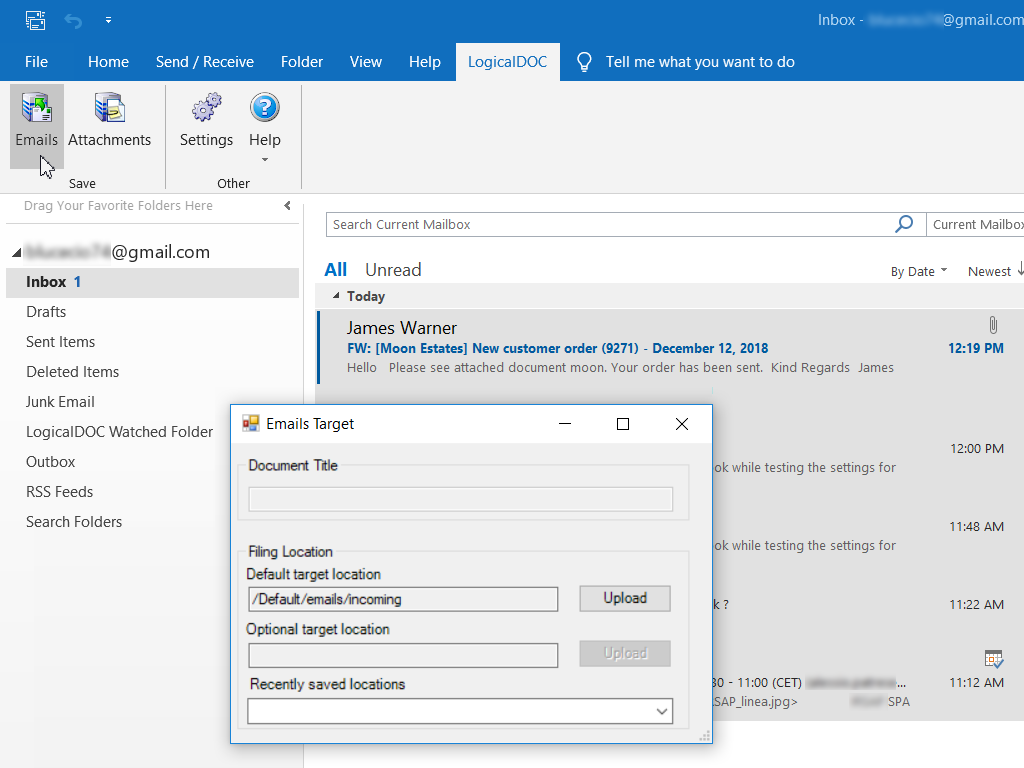Collapse the gmail.com account tree
This screenshot has height=768, width=1024.
pos(16,252)
